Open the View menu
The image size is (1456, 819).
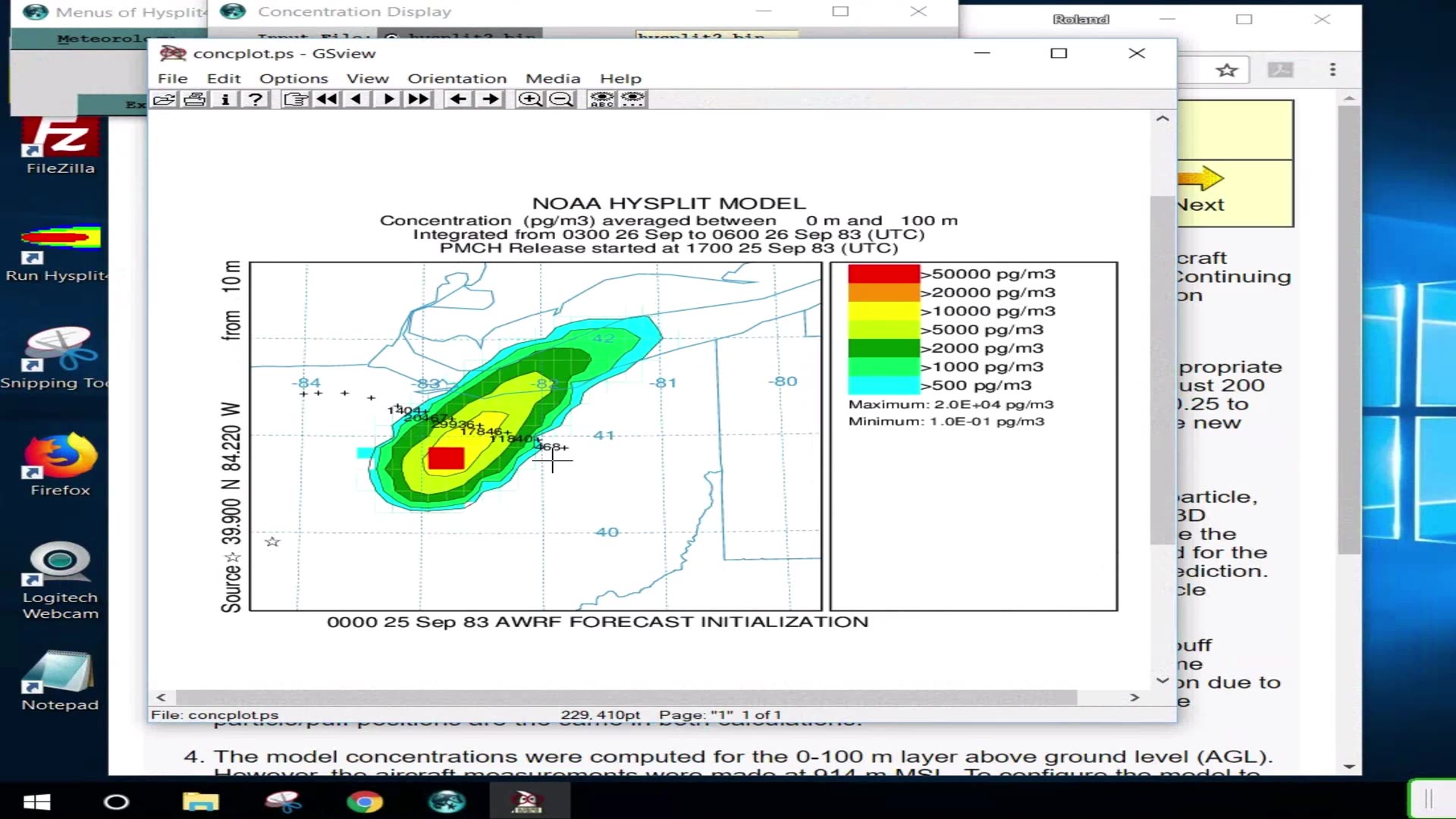tap(368, 78)
